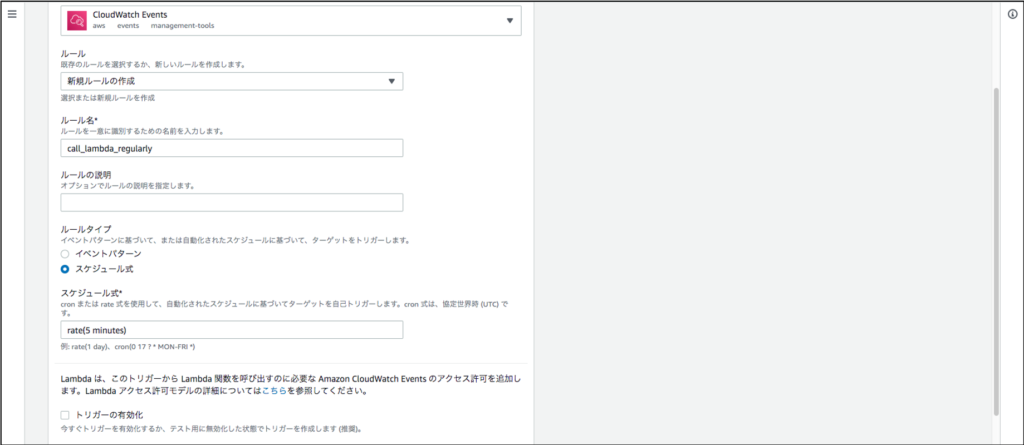This screenshot has height=445, width=1024.
Task: Click the CloudWatch Events service icon
Action: pyautogui.click(x=75, y=19)
